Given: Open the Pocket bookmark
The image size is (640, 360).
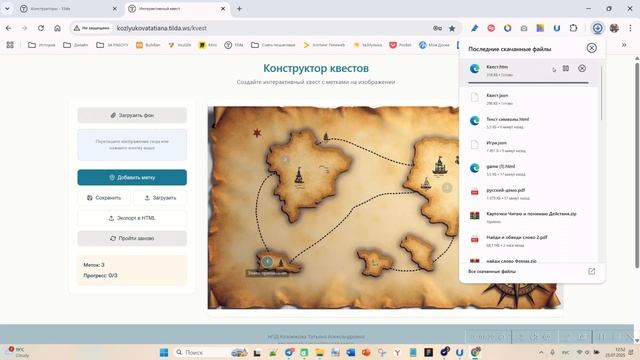Looking at the screenshot, I should click(400, 45).
